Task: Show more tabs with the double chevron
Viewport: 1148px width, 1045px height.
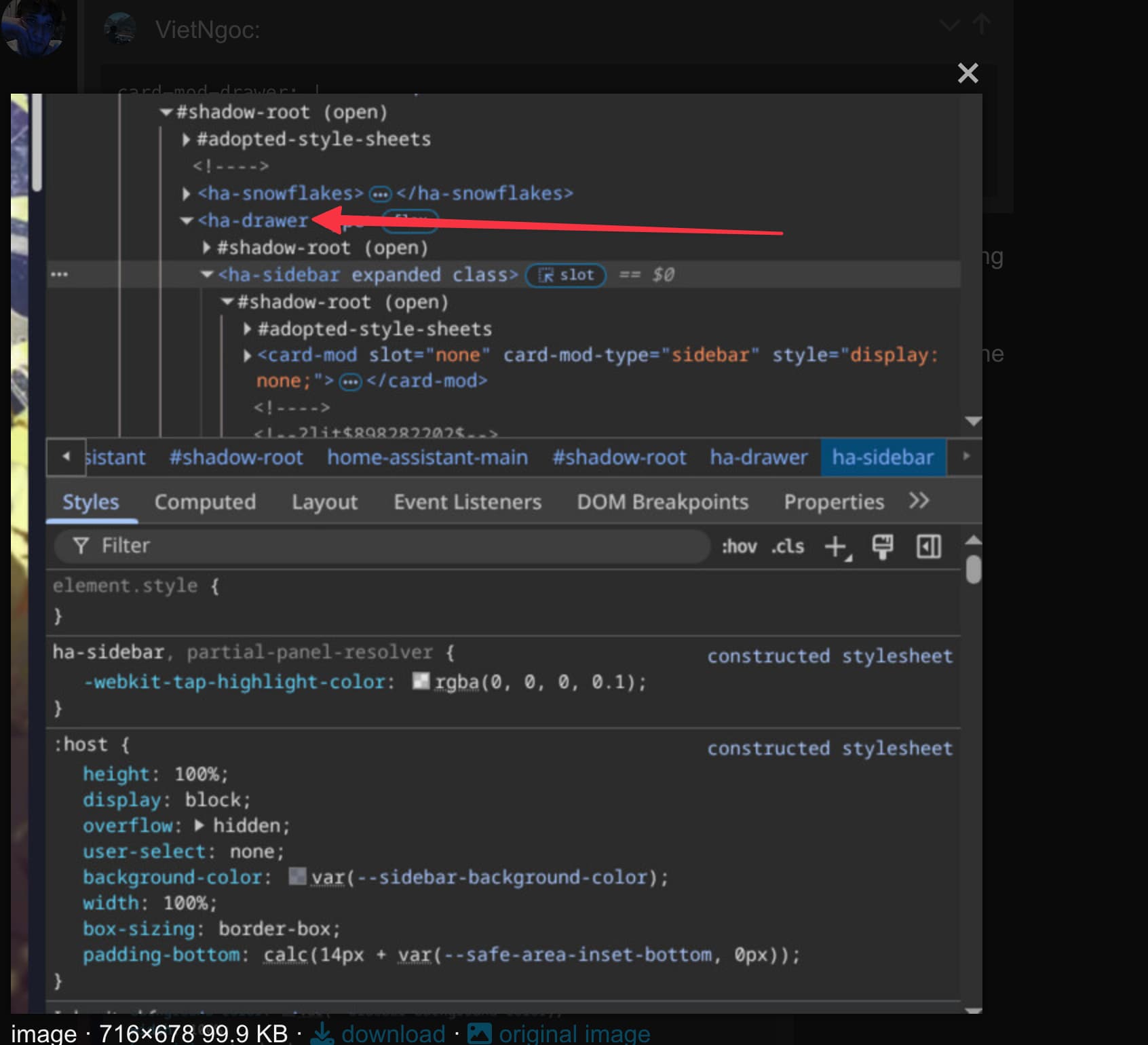Action: 919,501
